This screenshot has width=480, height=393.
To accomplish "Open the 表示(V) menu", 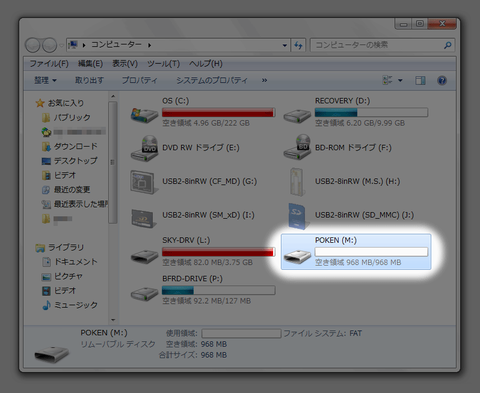I will pyautogui.click(x=125, y=64).
